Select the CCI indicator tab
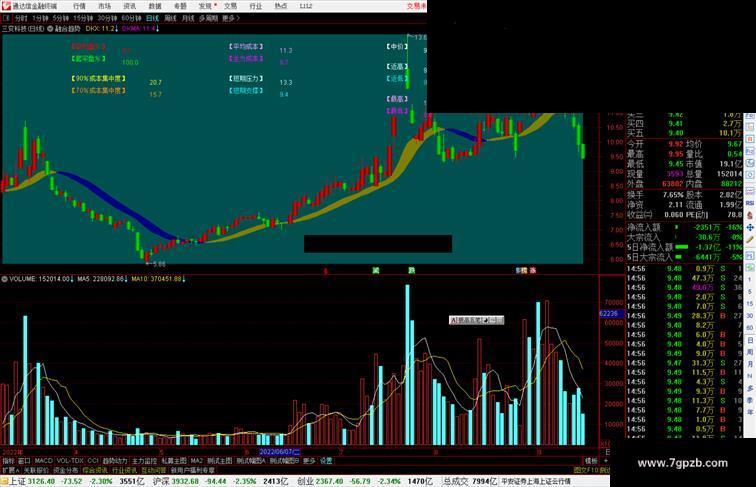Viewport: 756px width, 487px height. 93,461
